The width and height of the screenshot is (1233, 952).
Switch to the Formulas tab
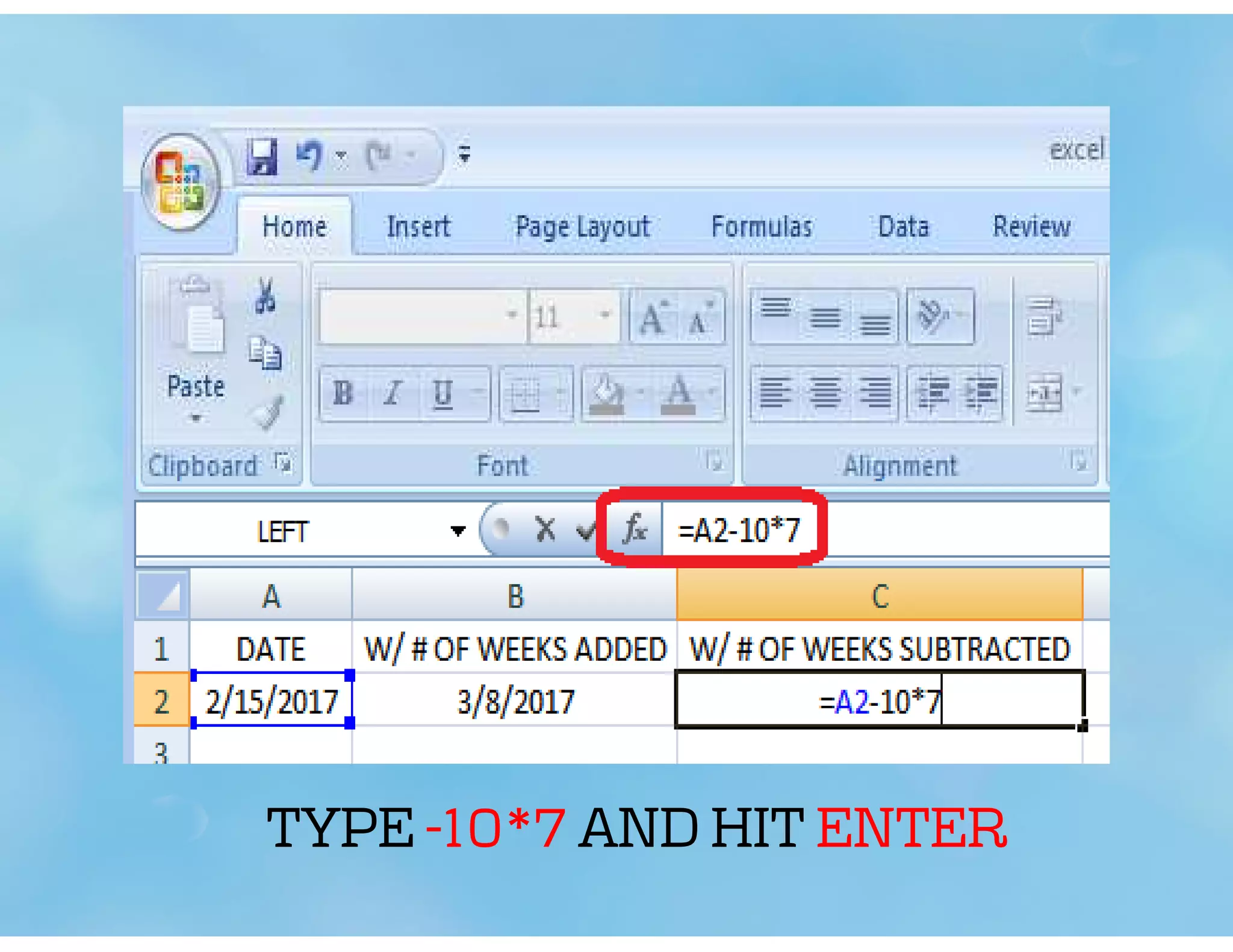761,227
